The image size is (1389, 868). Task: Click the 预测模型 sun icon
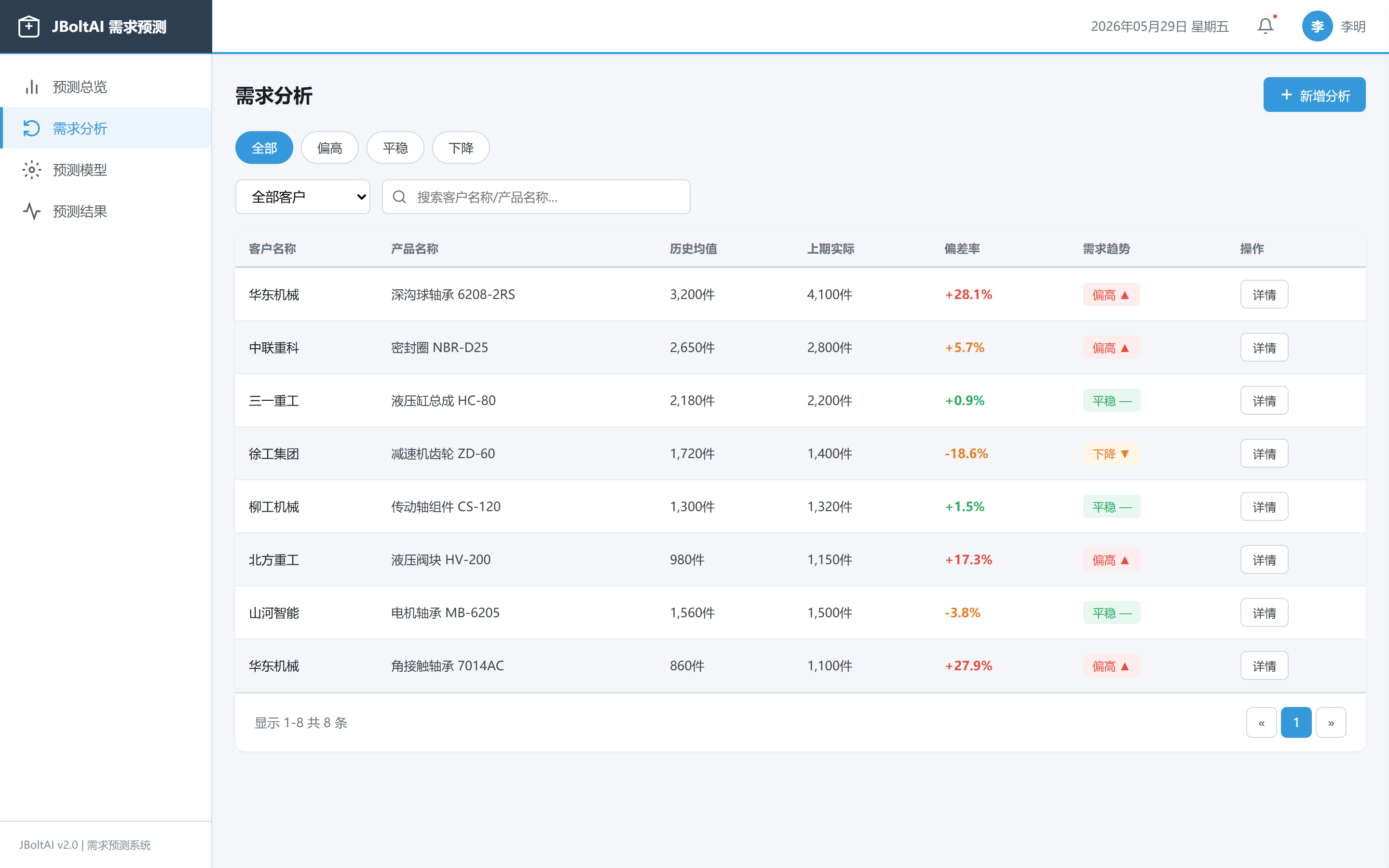(x=31, y=170)
